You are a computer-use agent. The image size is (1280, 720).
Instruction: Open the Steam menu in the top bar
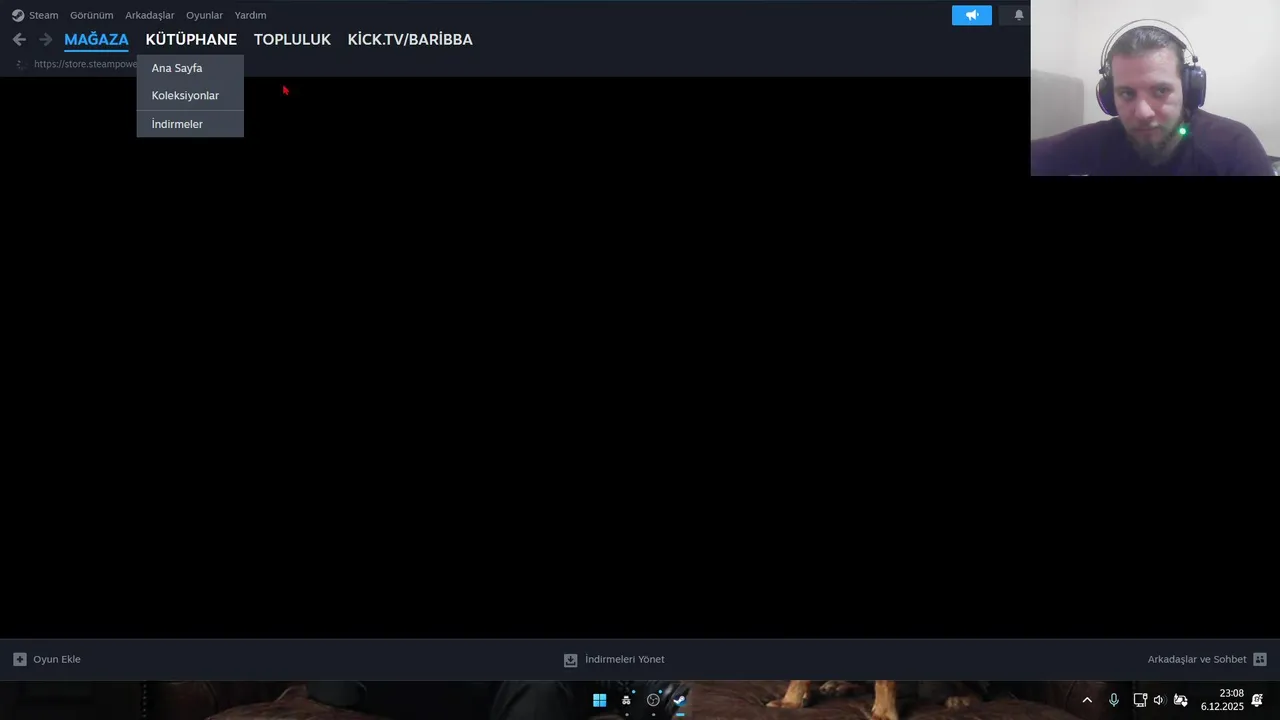[43, 15]
